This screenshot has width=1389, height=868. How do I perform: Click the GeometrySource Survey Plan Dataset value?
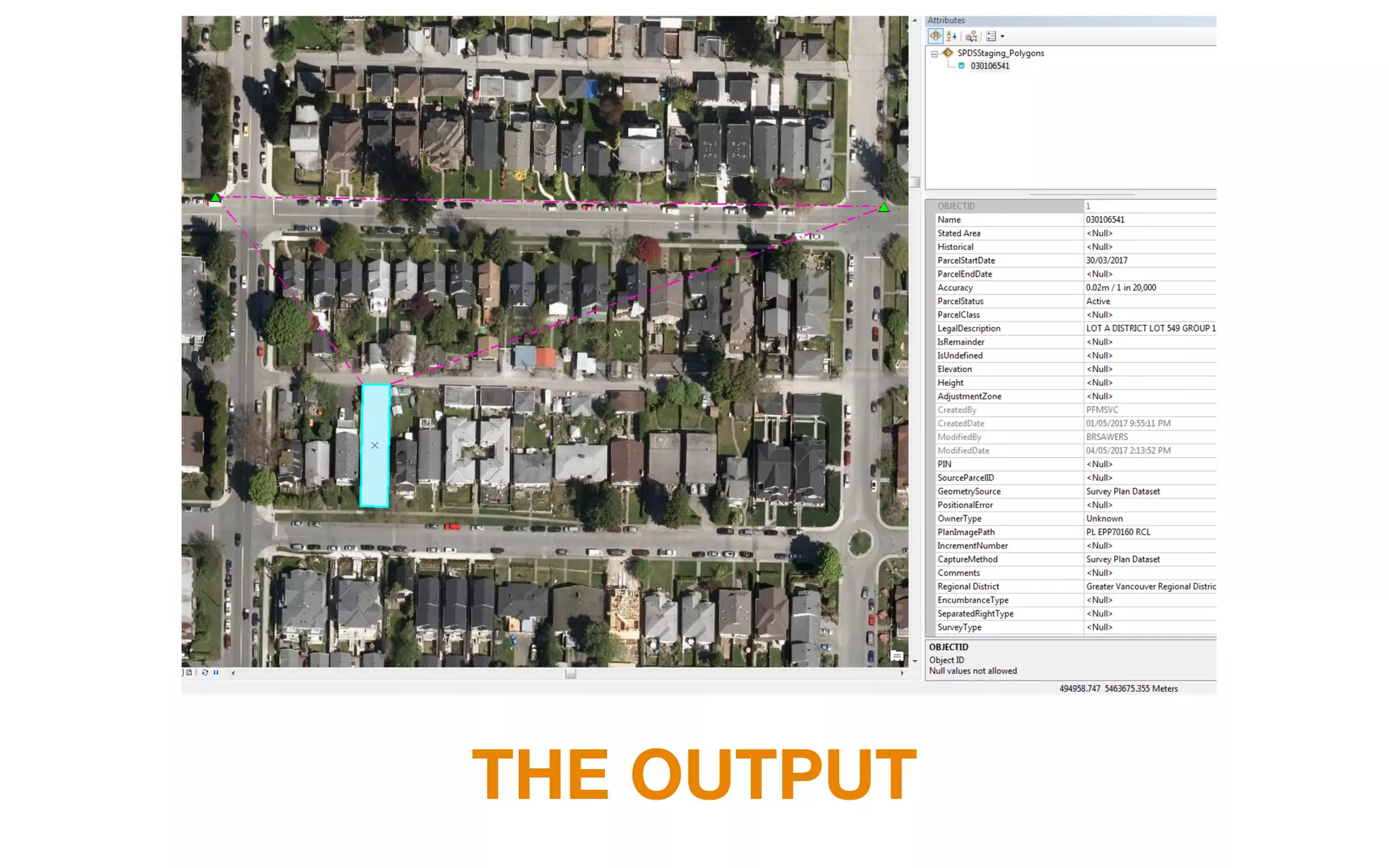(x=1150, y=491)
